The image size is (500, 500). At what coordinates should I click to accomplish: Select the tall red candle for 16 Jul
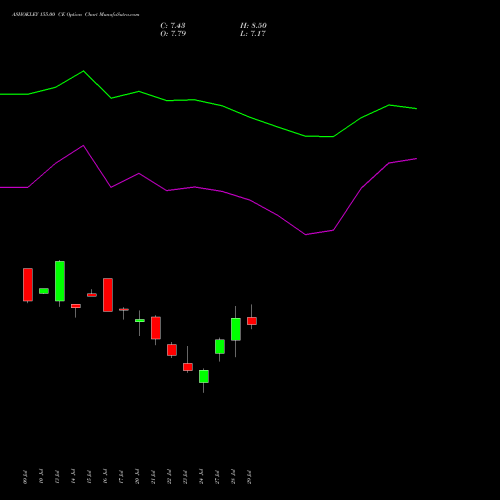(108, 295)
